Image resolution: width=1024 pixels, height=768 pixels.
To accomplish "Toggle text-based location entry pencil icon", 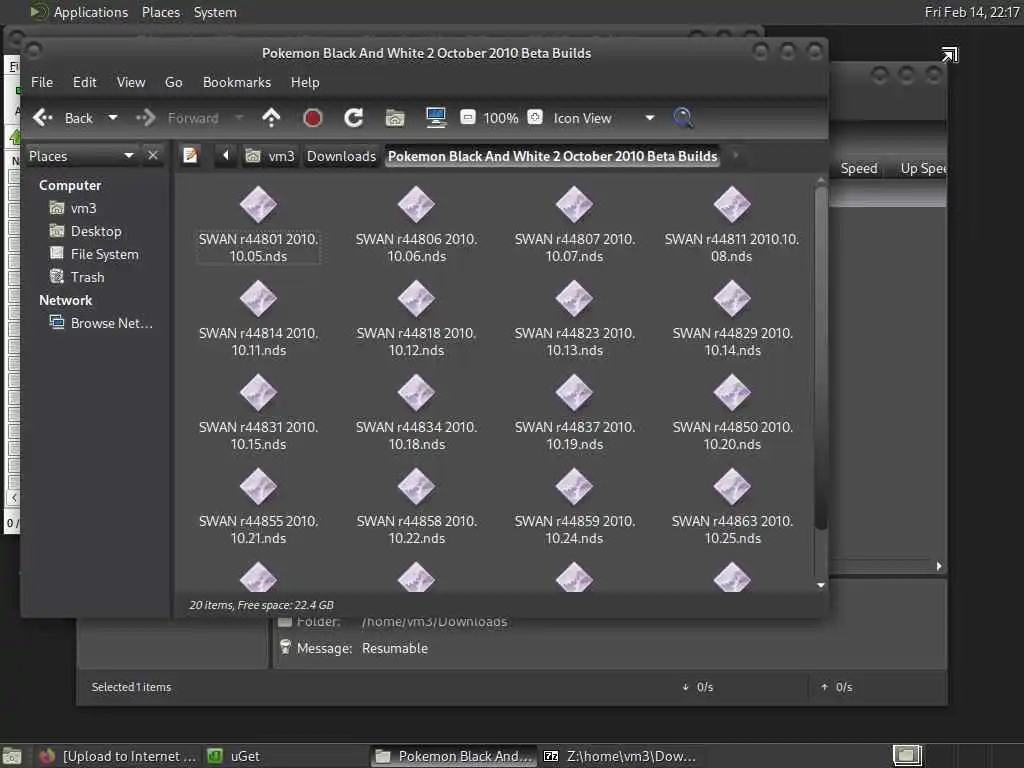I will tap(191, 155).
